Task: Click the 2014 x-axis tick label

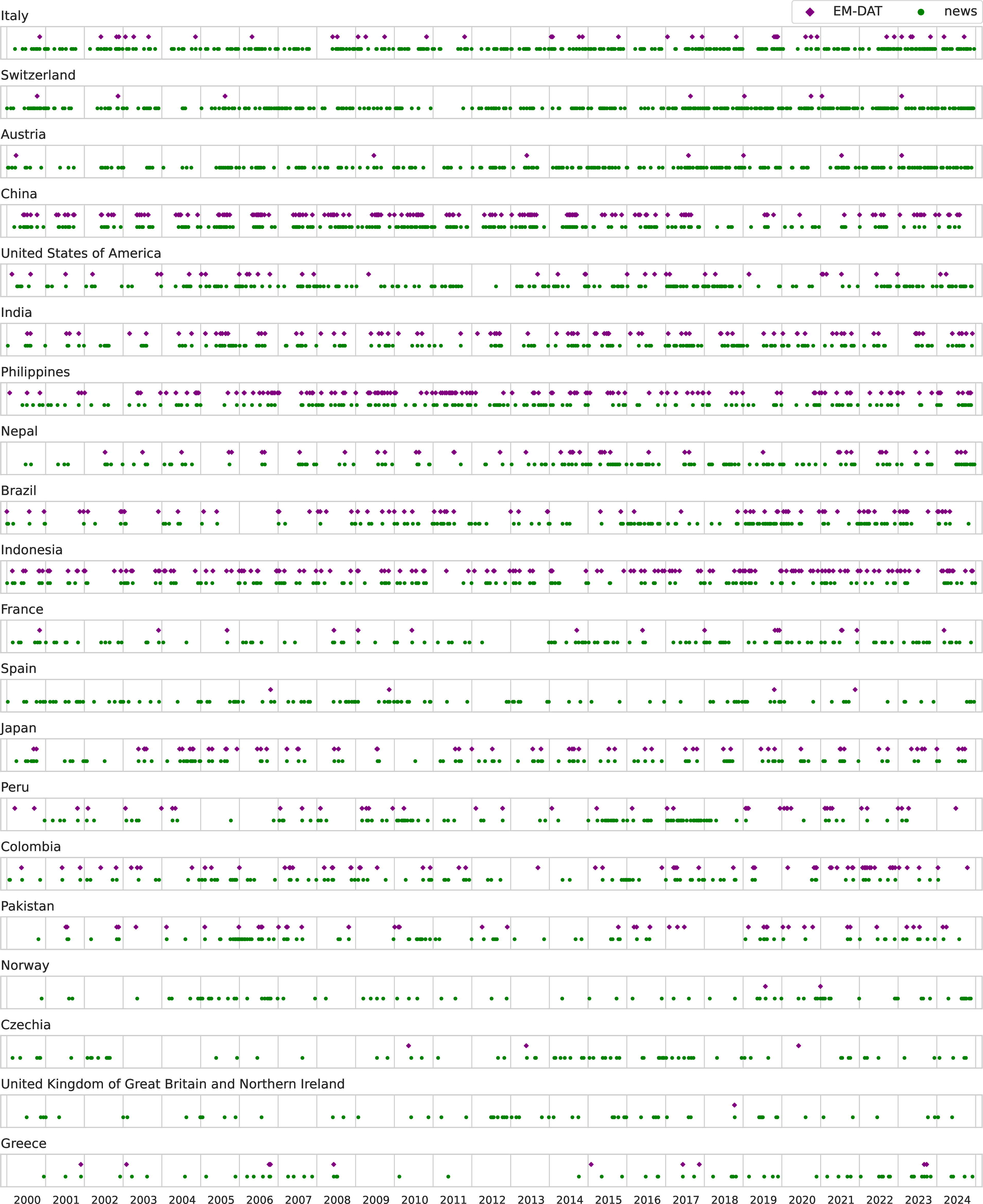Action: (570, 1199)
